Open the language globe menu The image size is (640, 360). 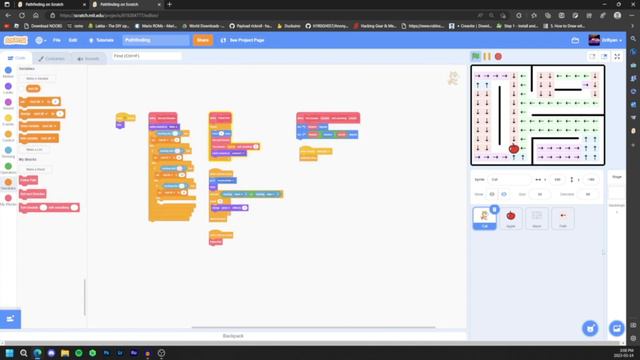(x=40, y=40)
